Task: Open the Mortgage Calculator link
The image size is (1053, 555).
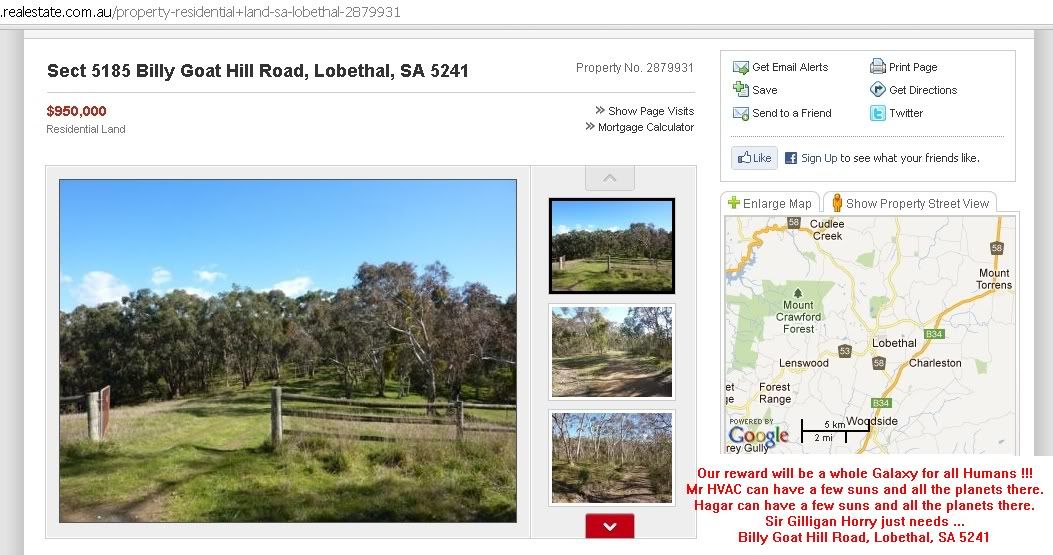Action: [639, 127]
